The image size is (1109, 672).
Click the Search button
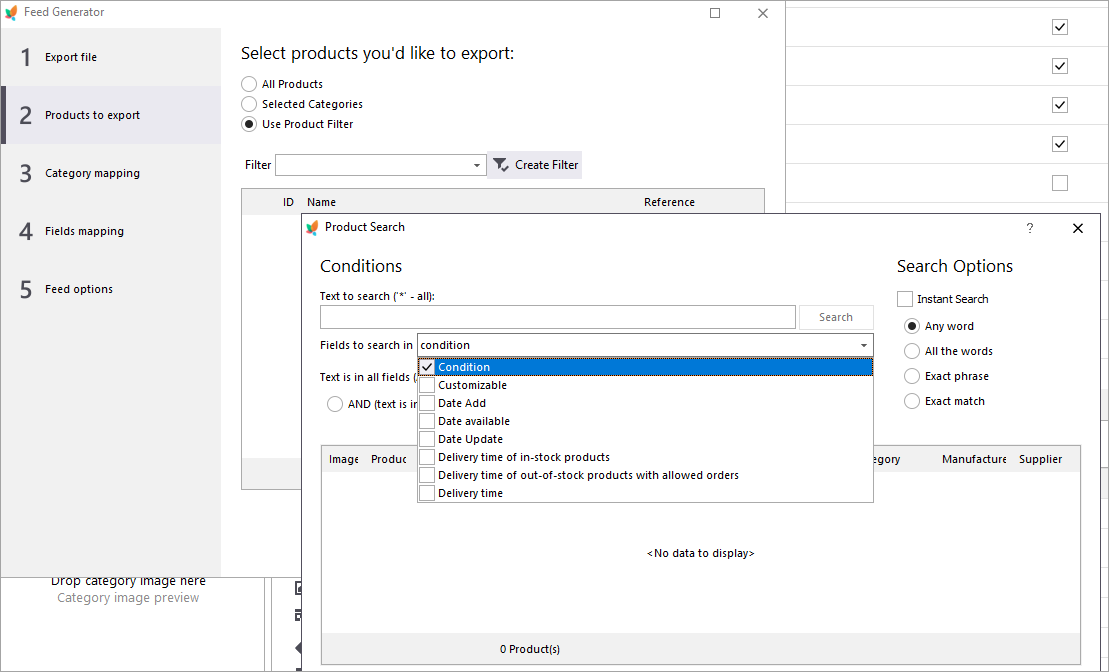[x=836, y=317]
